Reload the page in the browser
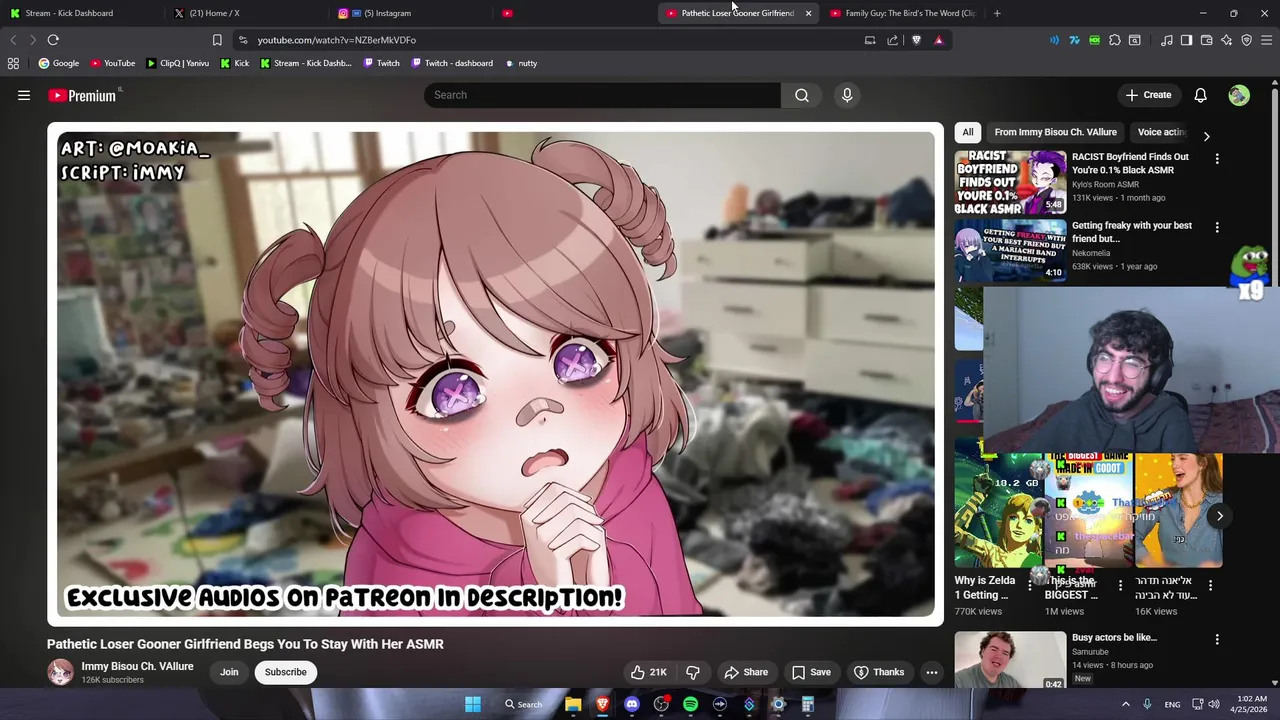The width and height of the screenshot is (1280, 720). [x=53, y=40]
